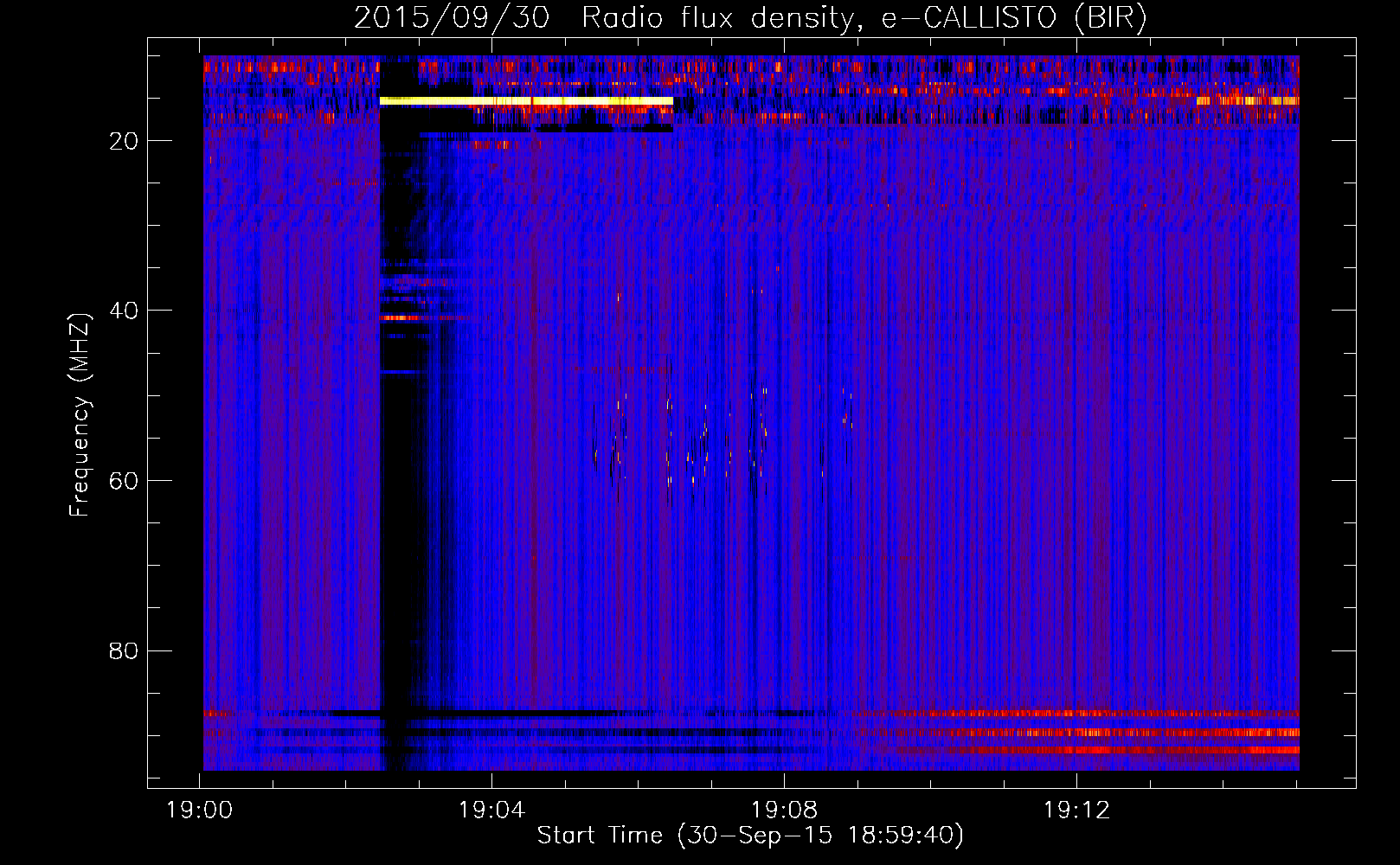Click the 19:08 time tick label

pyautogui.click(x=785, y=811)
